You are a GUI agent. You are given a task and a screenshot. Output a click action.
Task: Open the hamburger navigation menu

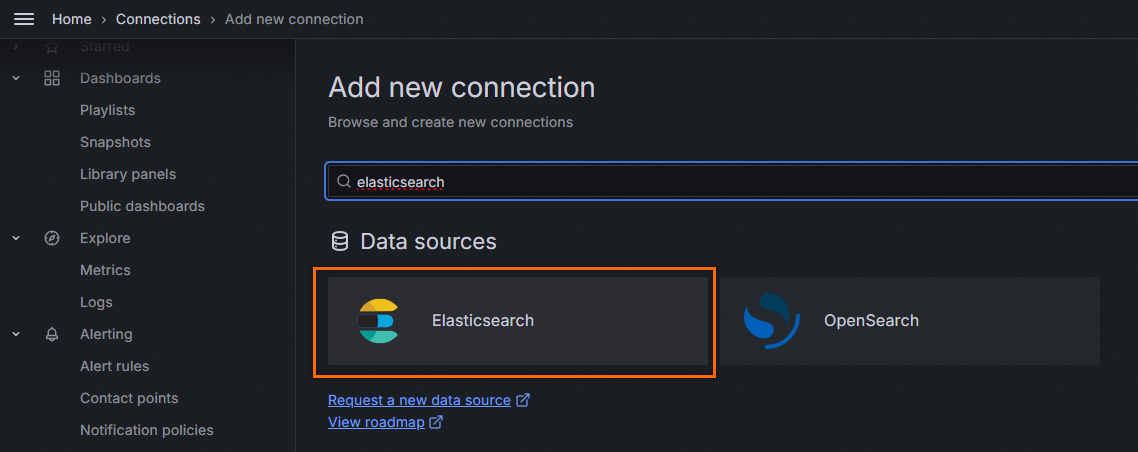pos(24,19)
